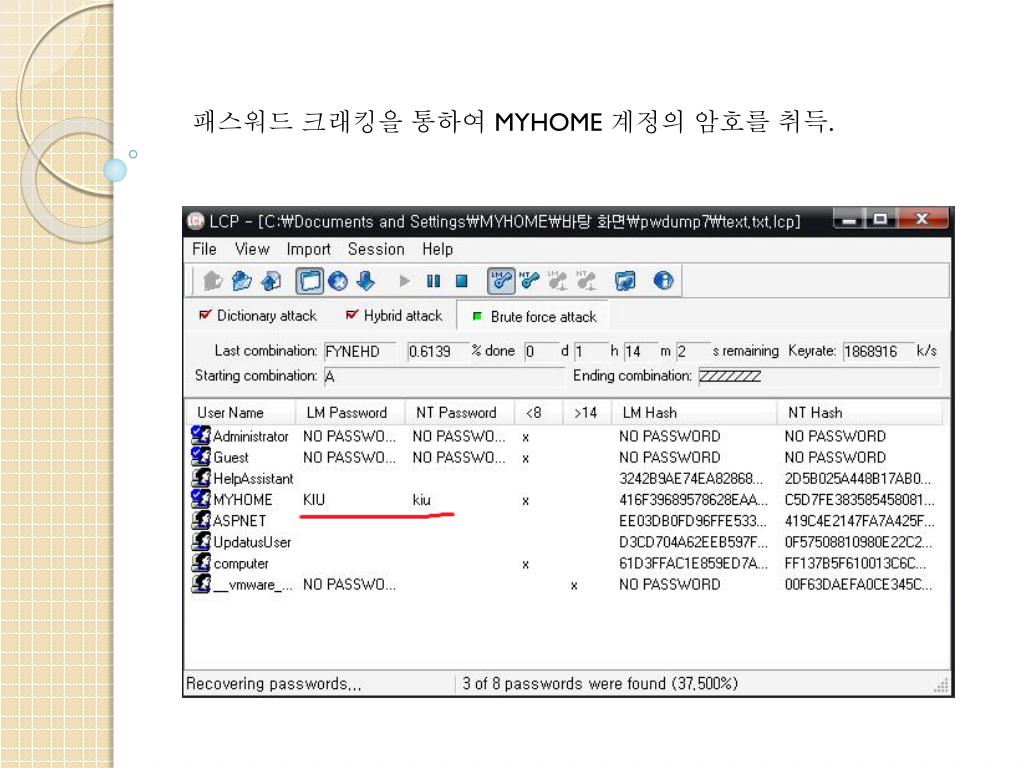
Task: Click the Keyrate value 1868916
Action: click(878, 351)
